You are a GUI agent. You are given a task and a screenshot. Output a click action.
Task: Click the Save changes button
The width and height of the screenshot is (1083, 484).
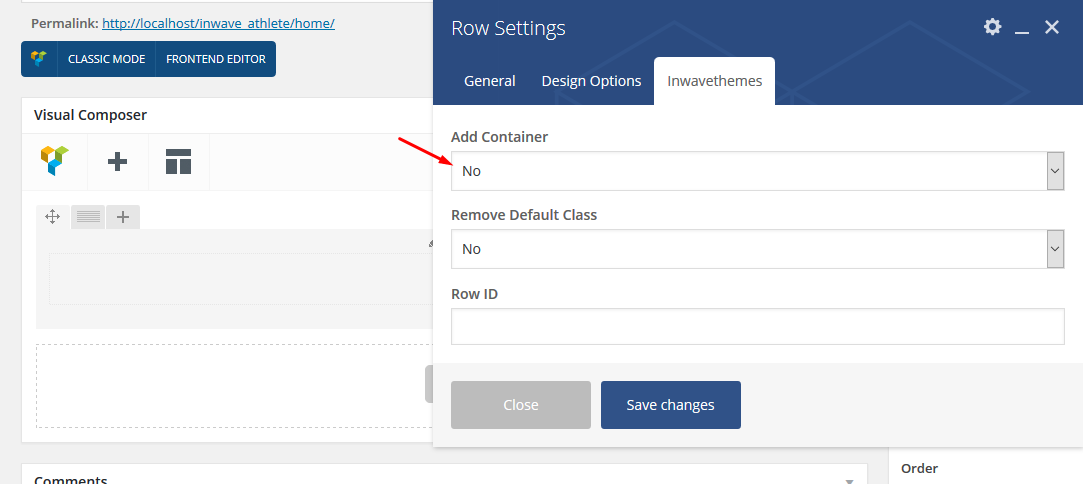tap(671, 405)
